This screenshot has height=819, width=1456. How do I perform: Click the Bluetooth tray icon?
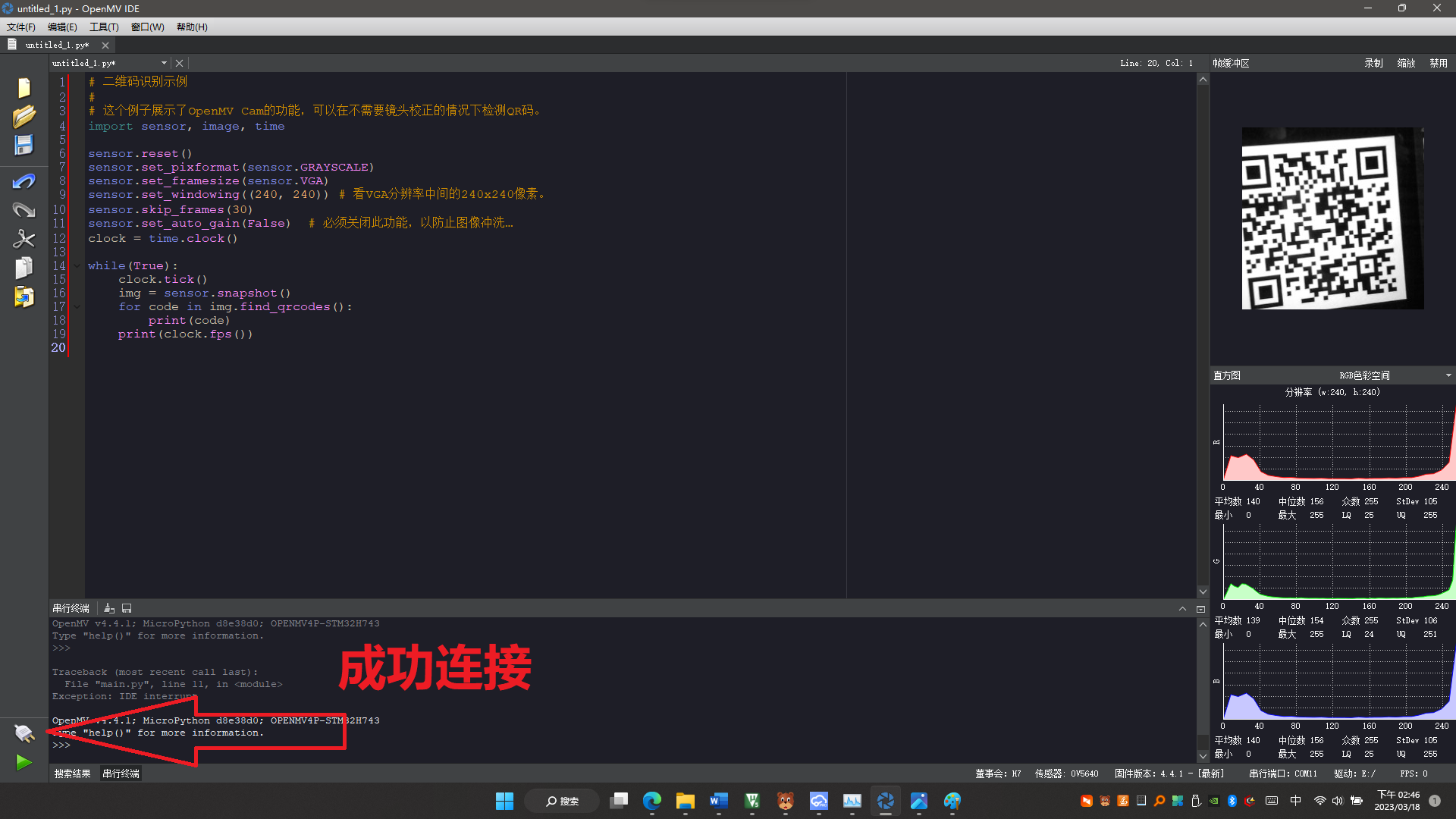coord(1232,801)
